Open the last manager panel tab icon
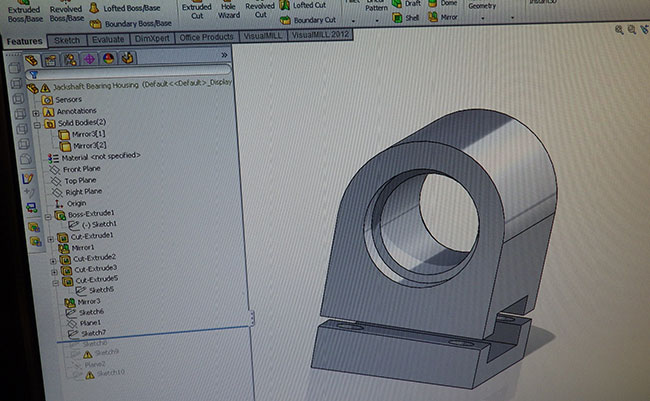650x401 pixels. coord(127,58)
